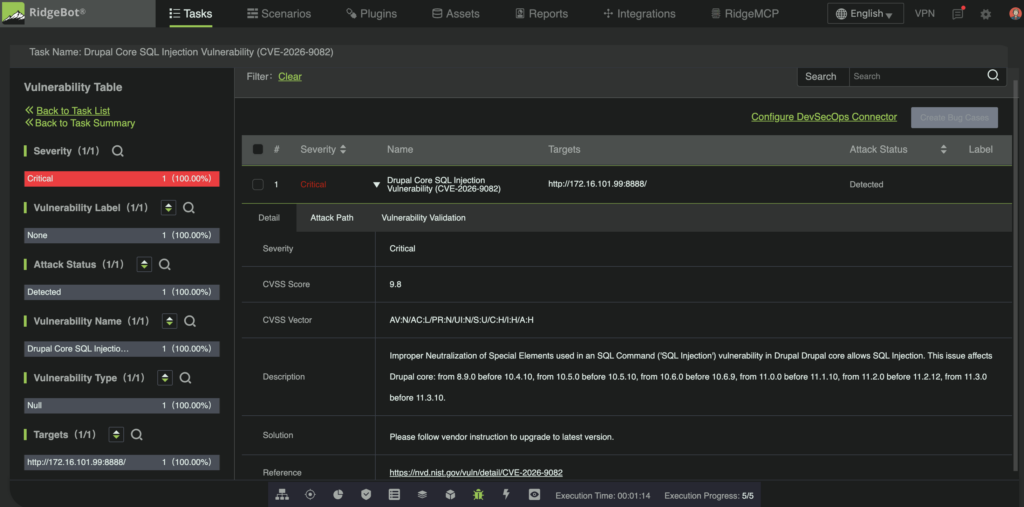
Task: Open the green bug vulnerability icon
Action: [x=478, y=495]
